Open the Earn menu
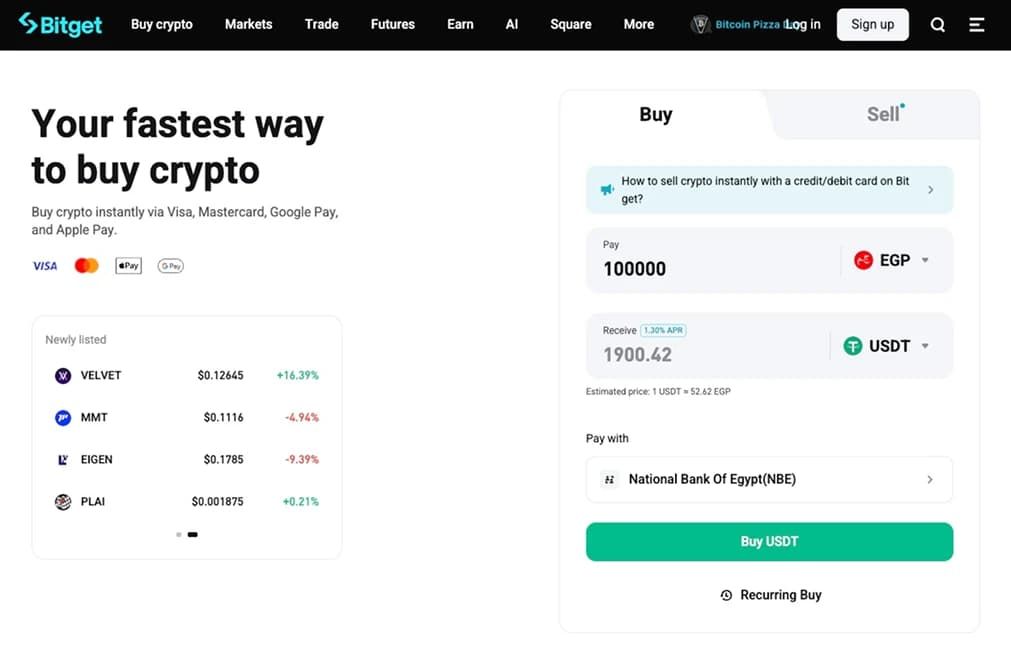 coord(460,25)
